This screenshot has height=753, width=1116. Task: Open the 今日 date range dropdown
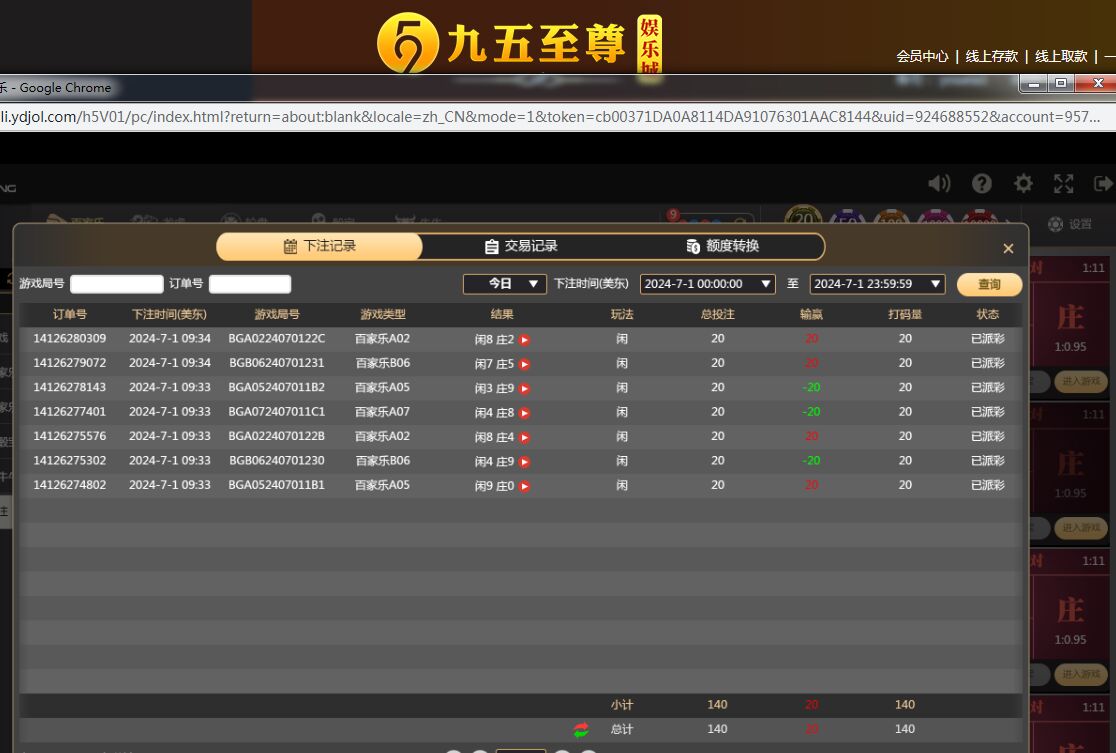(x=505, y=284)
